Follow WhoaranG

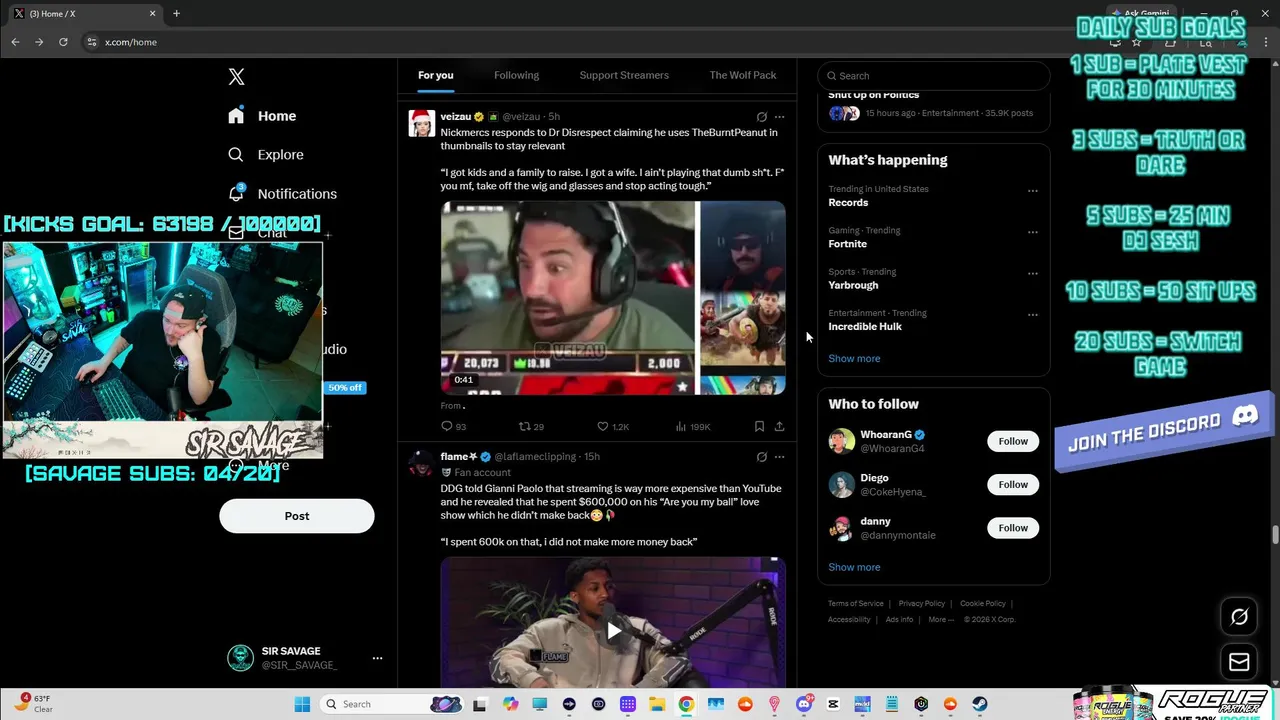click(1013, 441)
